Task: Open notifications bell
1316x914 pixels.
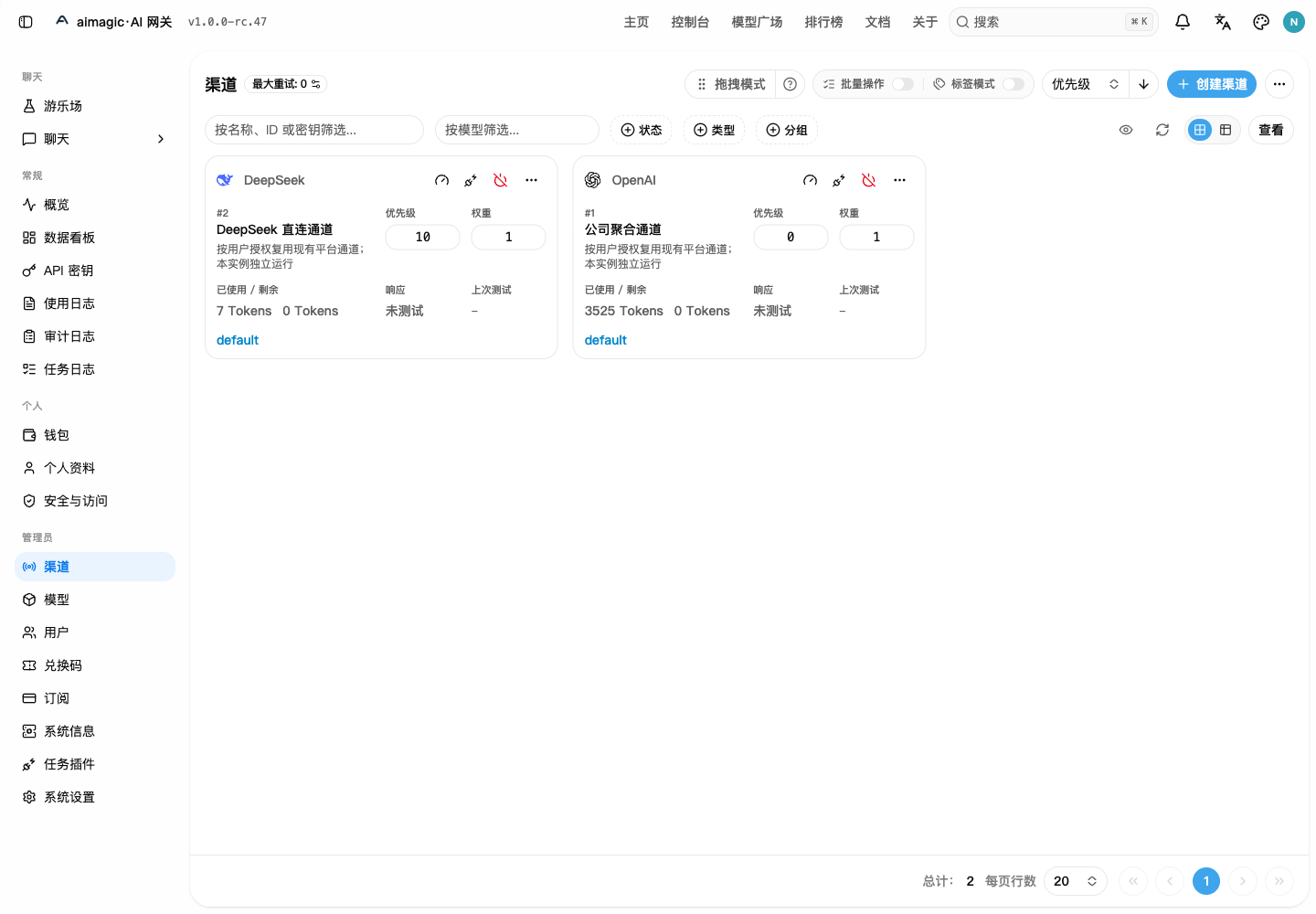Action: (1183, 22)
